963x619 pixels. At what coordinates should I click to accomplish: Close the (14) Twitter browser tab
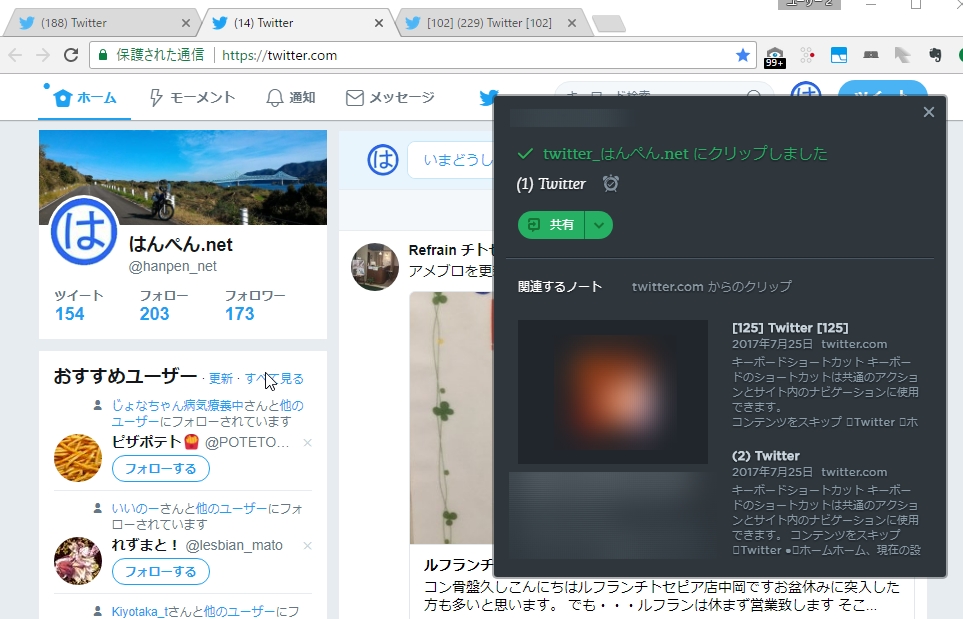coord(379,23)
